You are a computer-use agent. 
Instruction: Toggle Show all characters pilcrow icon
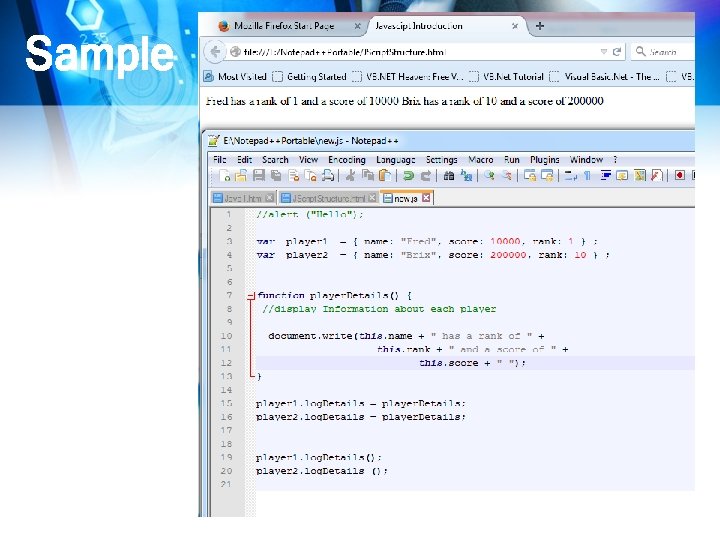587,175
